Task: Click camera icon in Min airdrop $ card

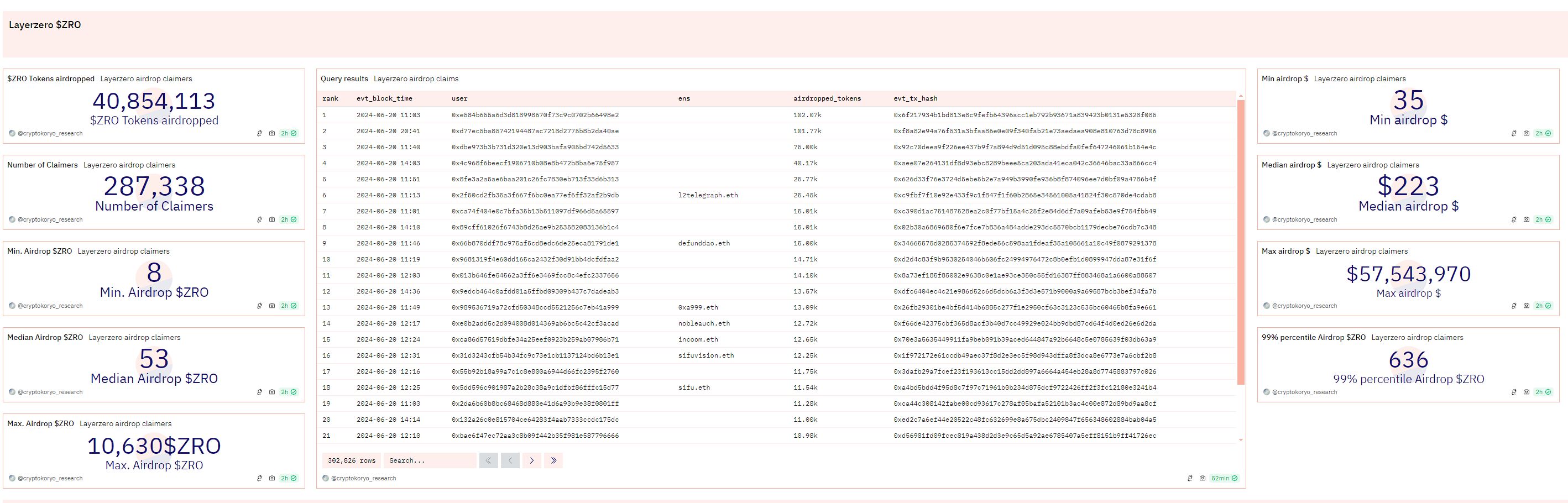Action: pos(1526,133)
